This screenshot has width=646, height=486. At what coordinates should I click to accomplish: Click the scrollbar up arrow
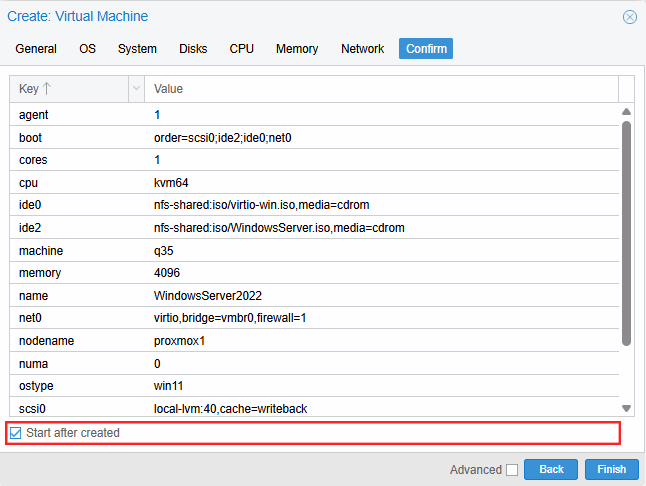tap(627, 112)
